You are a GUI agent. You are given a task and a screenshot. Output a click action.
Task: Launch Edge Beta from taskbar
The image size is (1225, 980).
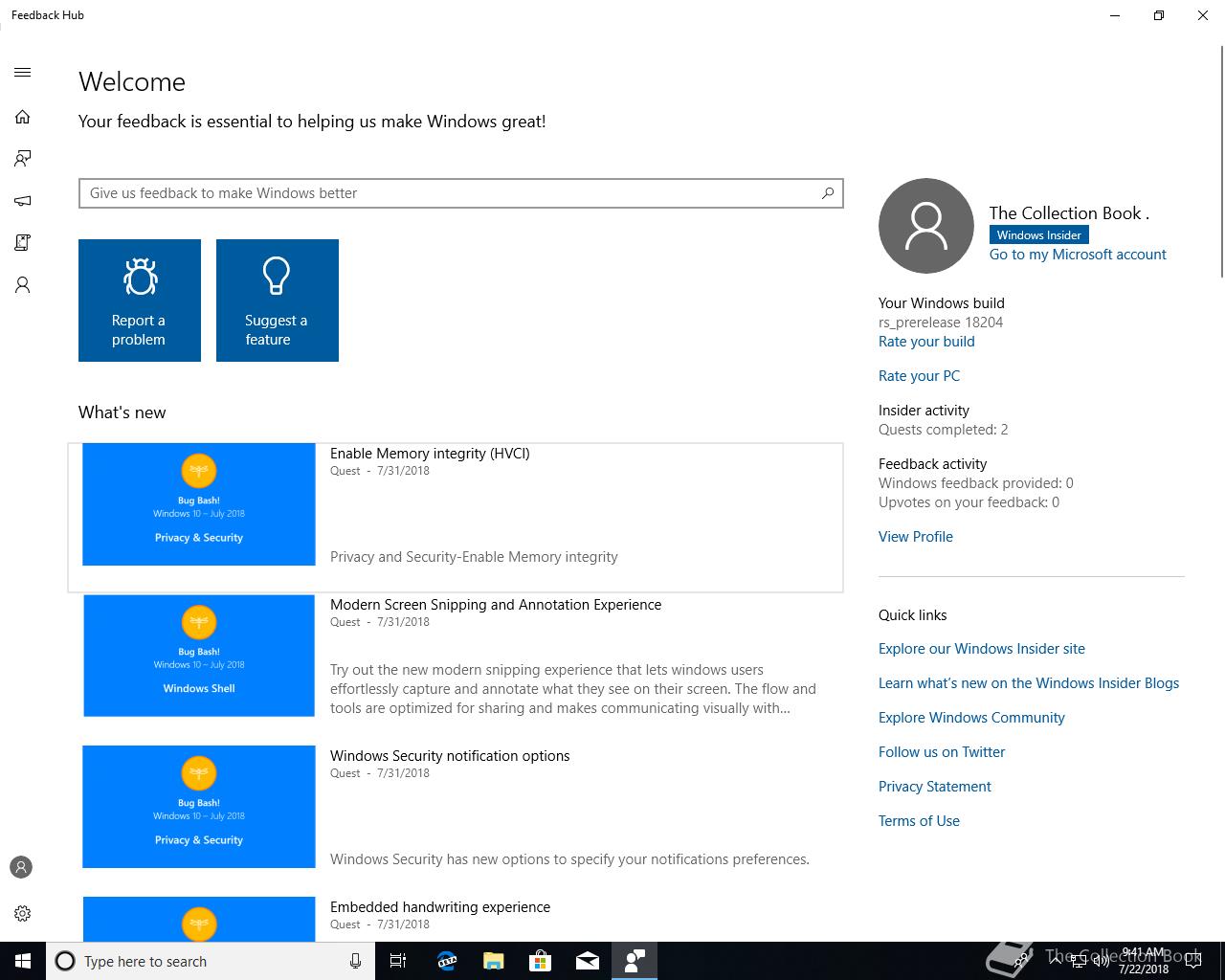(x=446, y=961)
